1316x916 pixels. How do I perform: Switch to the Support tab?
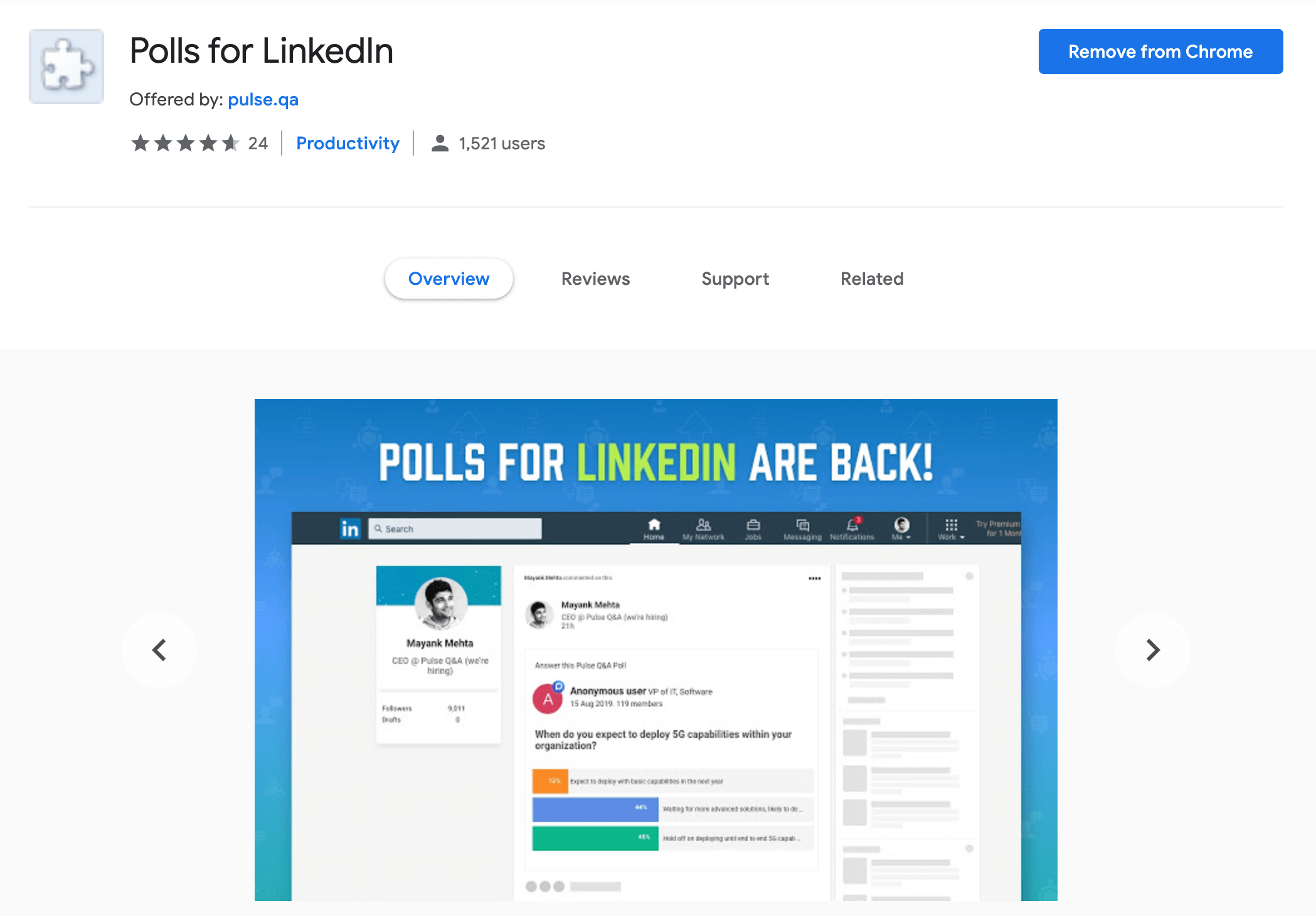(x=735, y=279)
